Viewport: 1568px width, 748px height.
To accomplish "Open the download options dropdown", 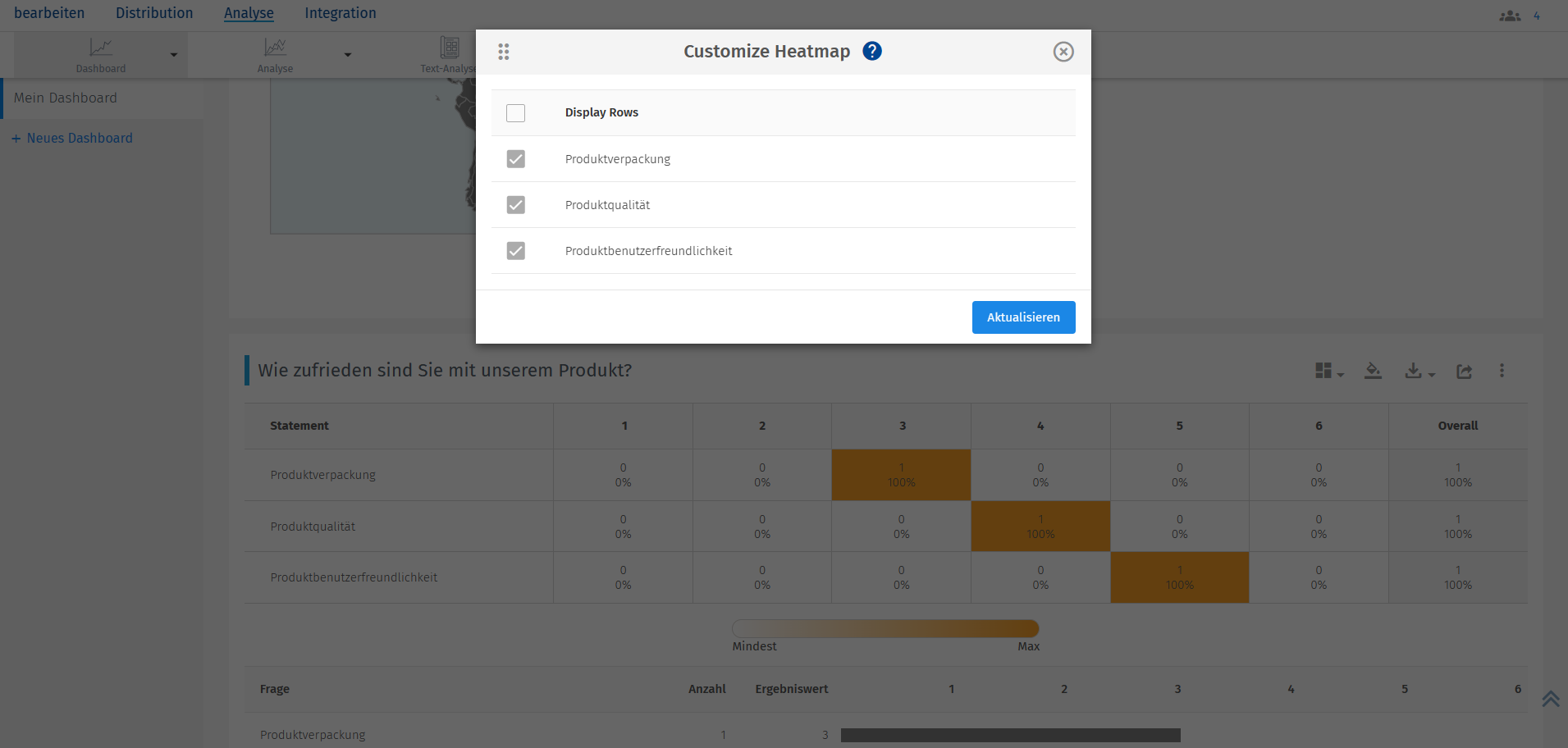I will (x=1419, y=372).
